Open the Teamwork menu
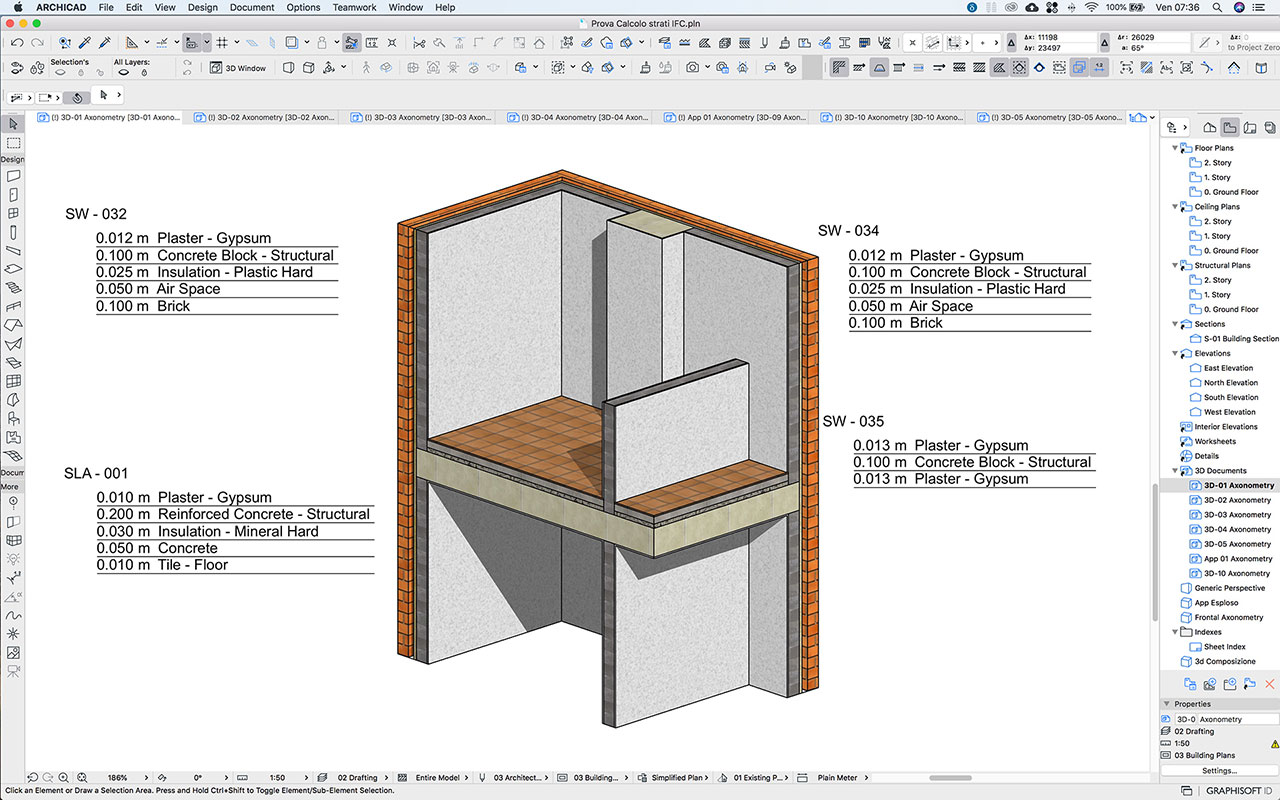This screenshot has width=1280, height=800. point(354,7)
